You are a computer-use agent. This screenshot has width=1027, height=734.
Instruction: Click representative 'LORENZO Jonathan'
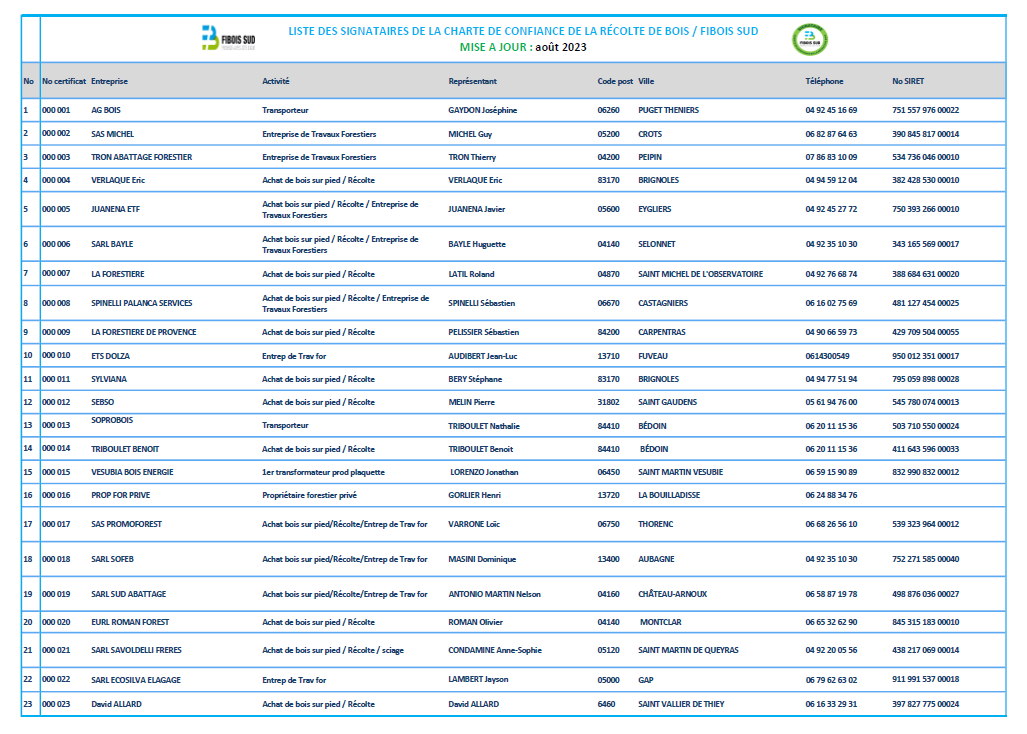pos(484,472)
